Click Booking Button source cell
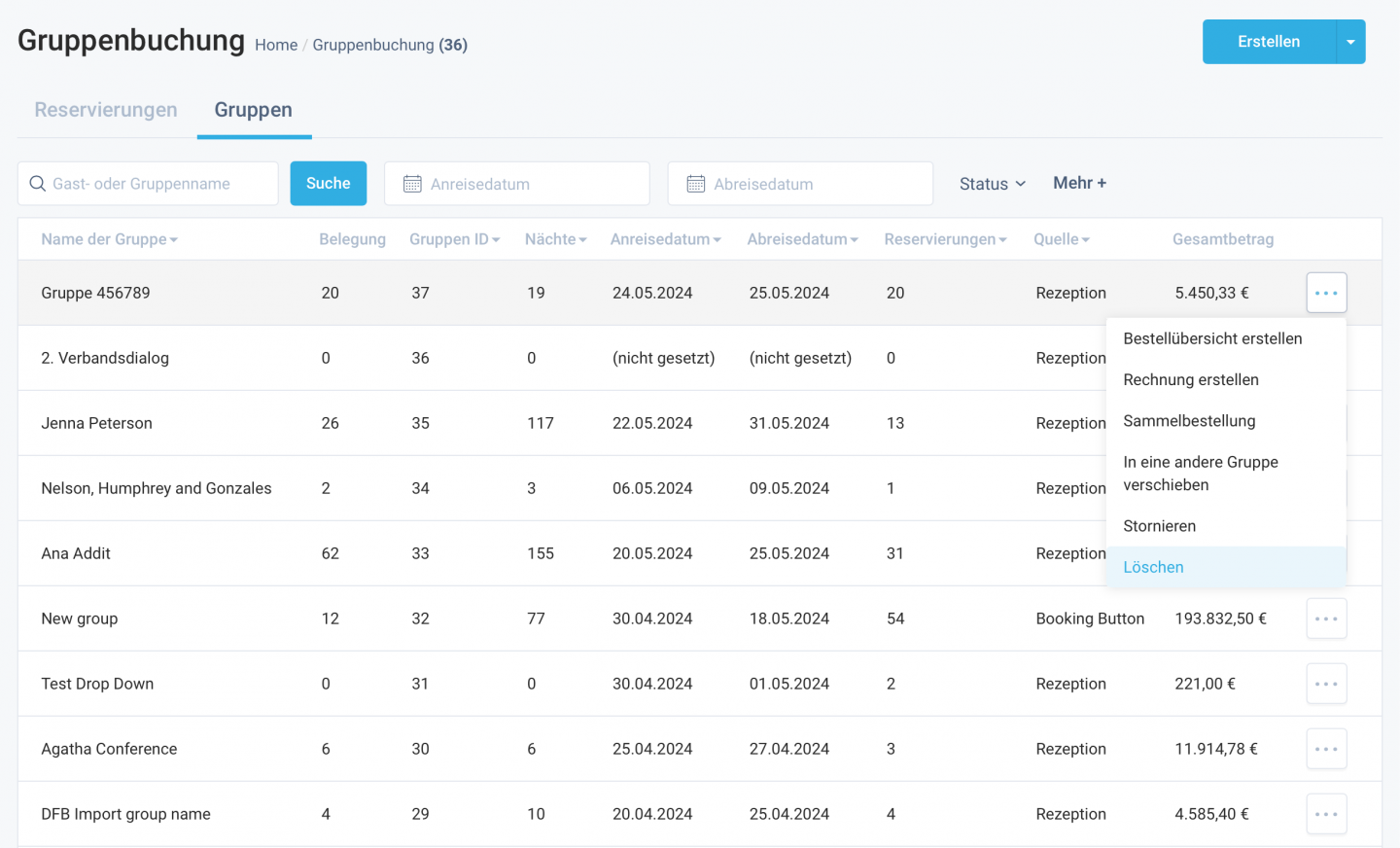 point(1090,618)
